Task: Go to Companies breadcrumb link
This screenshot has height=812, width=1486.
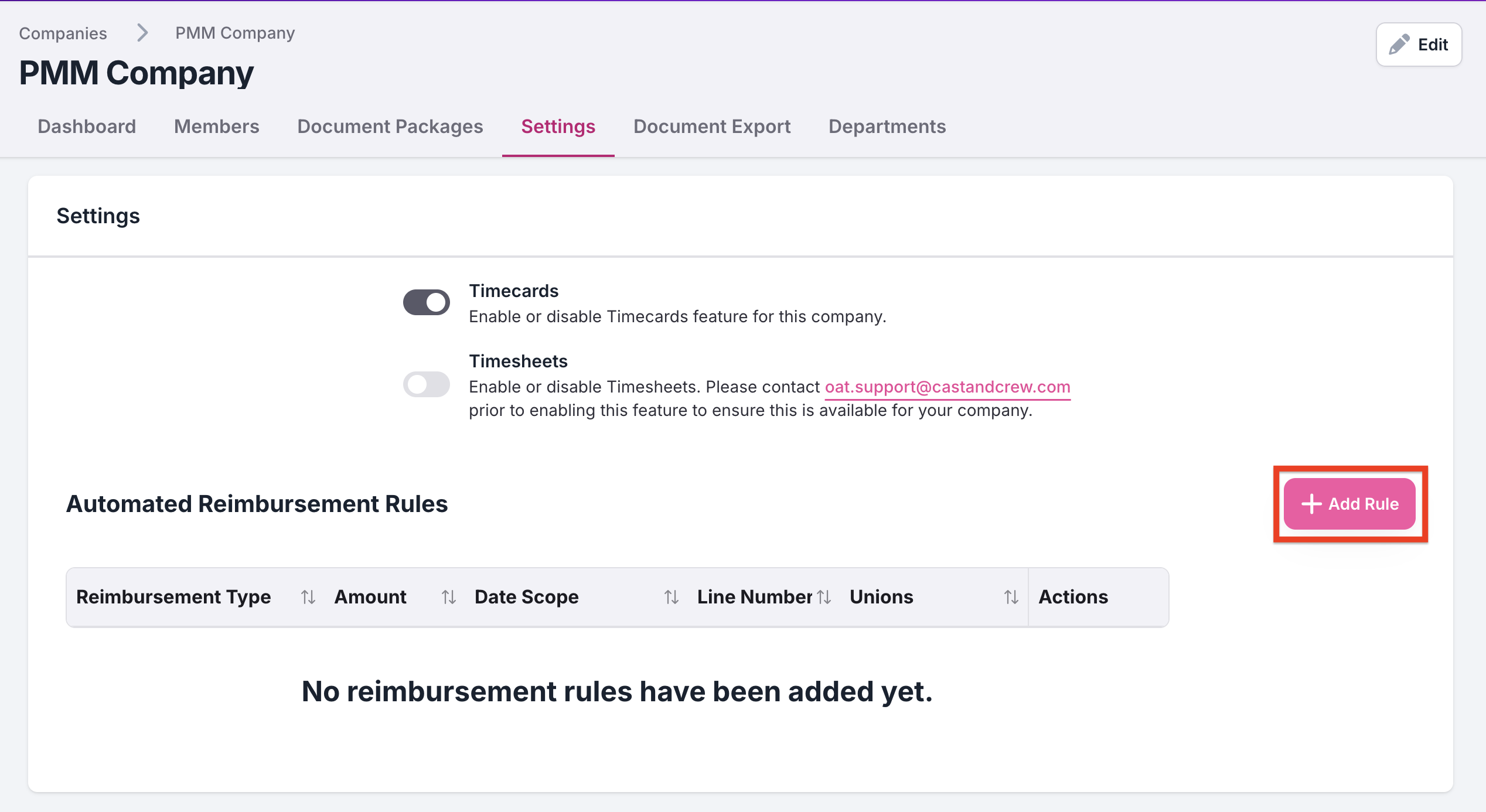Action: tap(63, 33)
